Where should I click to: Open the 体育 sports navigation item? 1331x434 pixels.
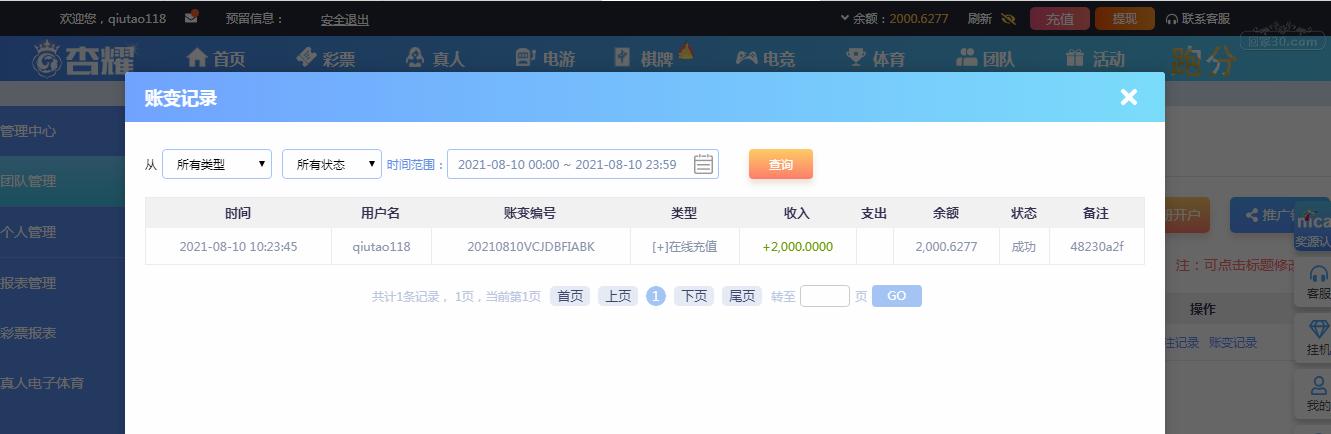(x=875, y=58)
